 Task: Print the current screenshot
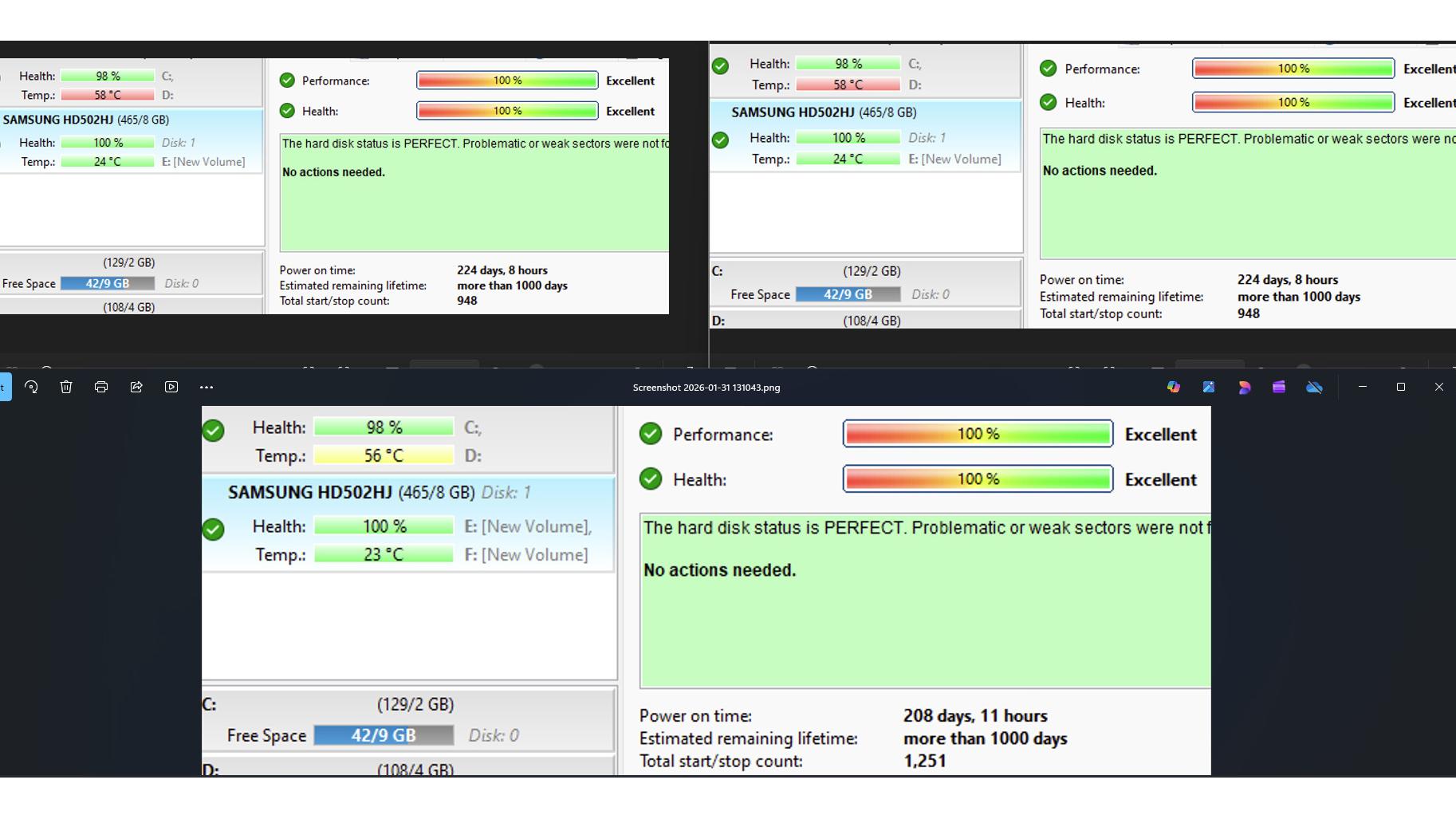click(101, 387)
